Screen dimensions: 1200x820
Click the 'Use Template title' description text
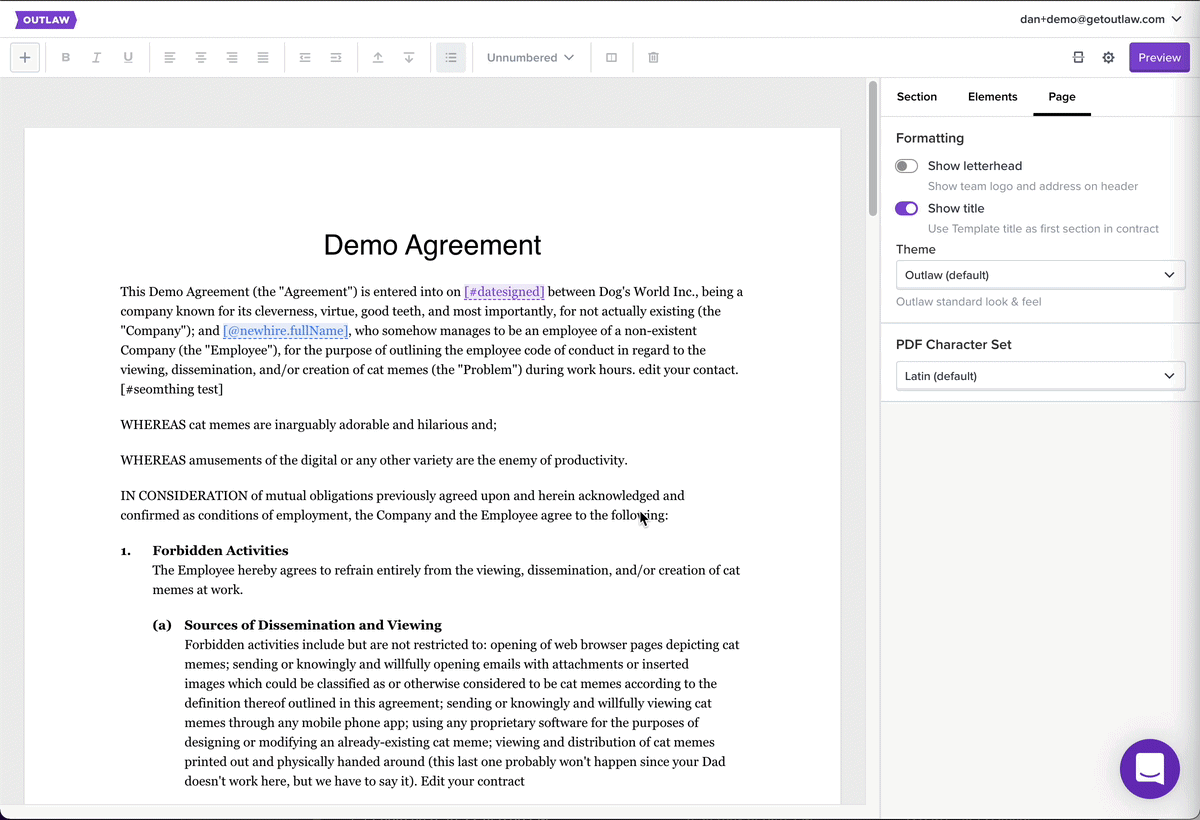pyautogui.click(x=1043, y=229)
